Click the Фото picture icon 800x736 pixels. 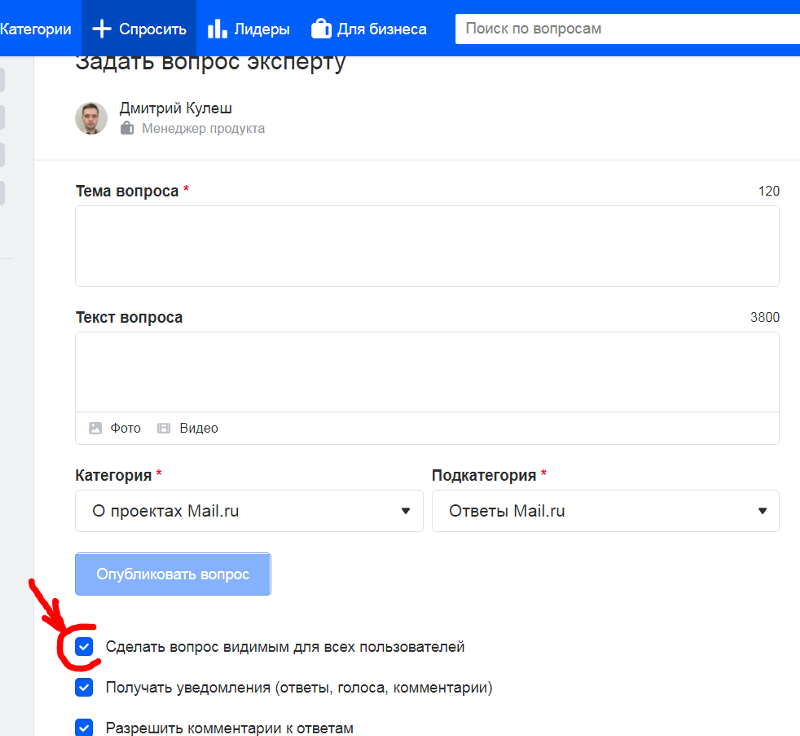tap(95, 428)
